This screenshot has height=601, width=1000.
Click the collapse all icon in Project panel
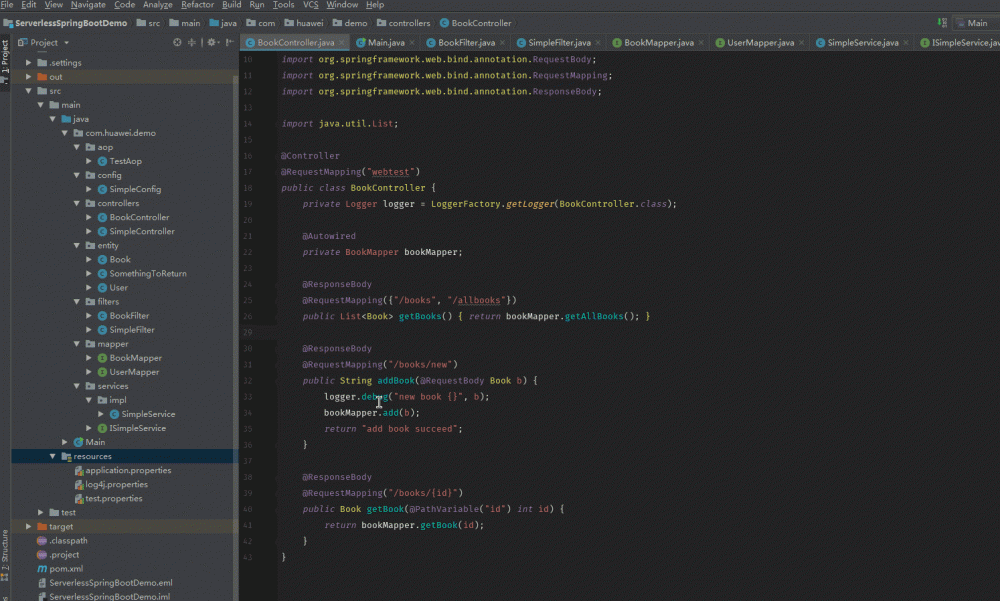coord(191,42)
